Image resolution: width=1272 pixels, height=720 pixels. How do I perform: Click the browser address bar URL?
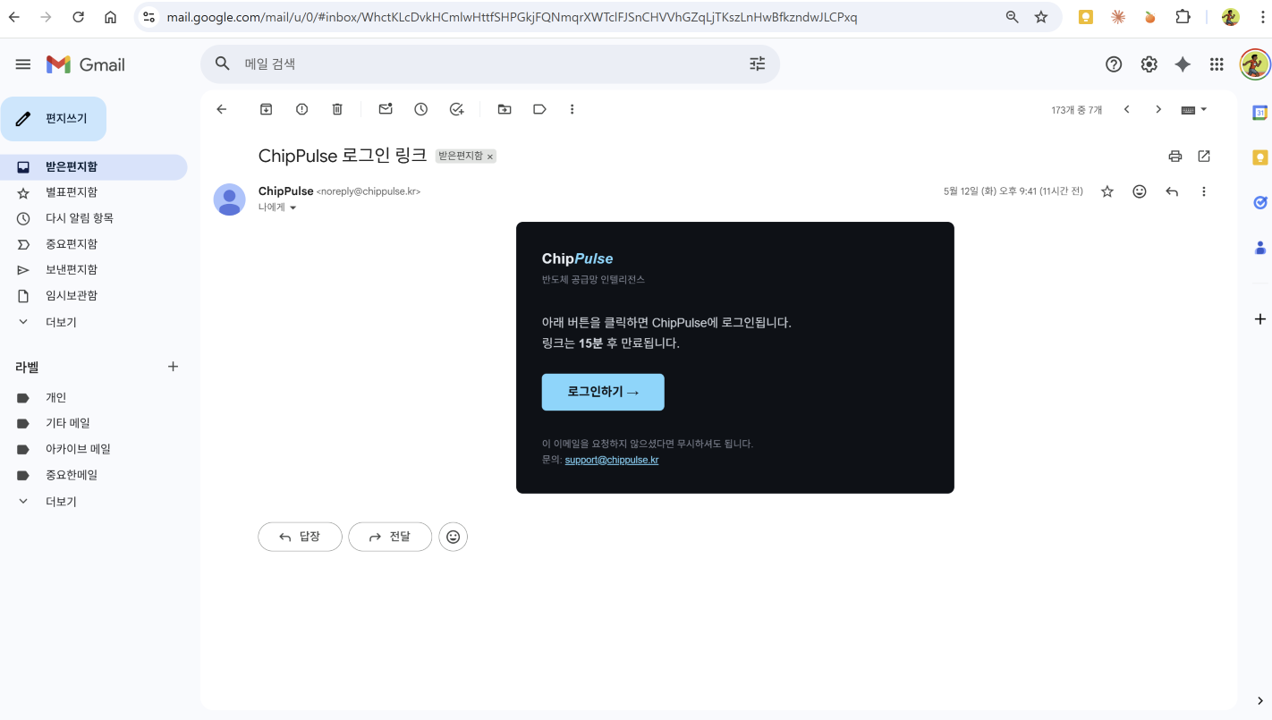[511, 17]
